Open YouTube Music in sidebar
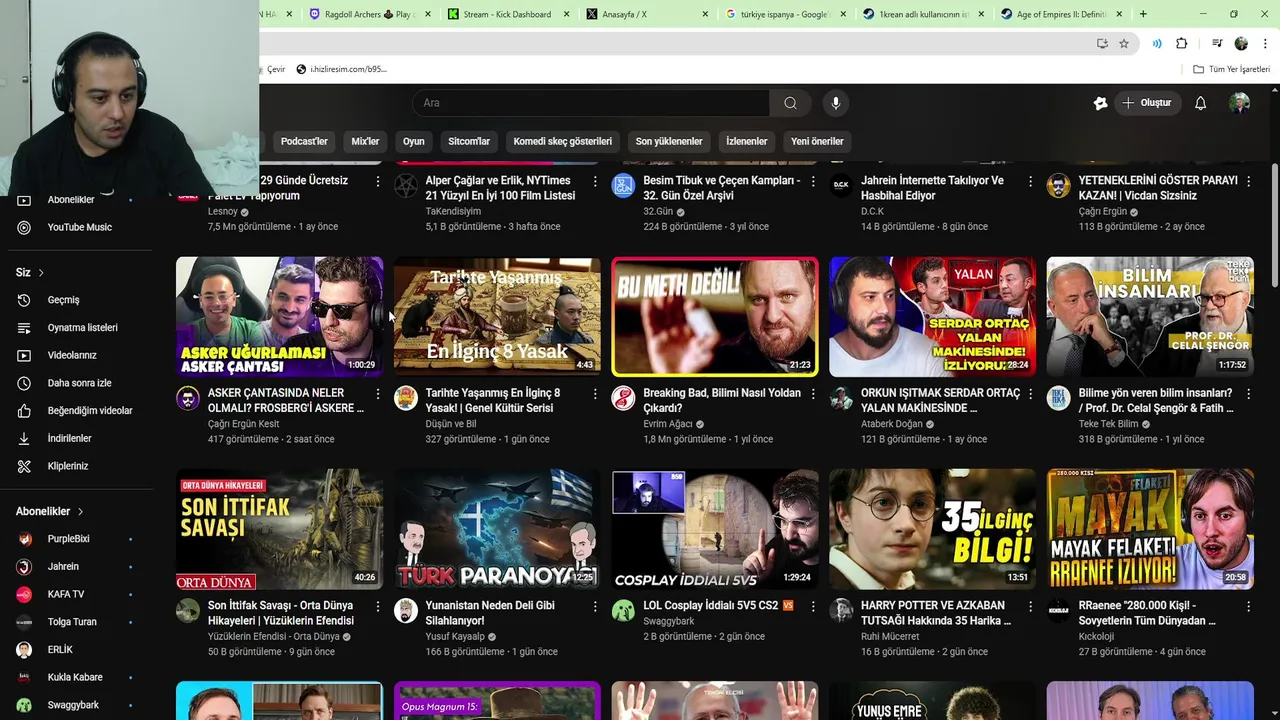The image size is (1280, 720). [79, 227]
